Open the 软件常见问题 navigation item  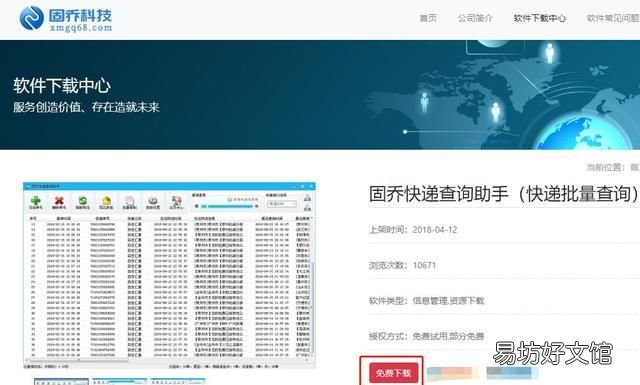tap(613, 18)
